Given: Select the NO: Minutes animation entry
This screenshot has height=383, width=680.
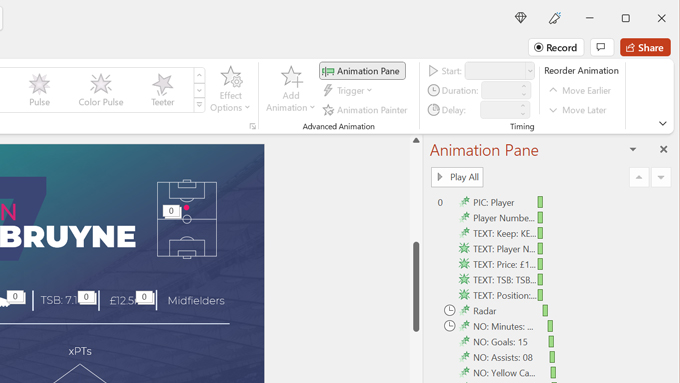Looking at the screenshot, I should (503, 327).
